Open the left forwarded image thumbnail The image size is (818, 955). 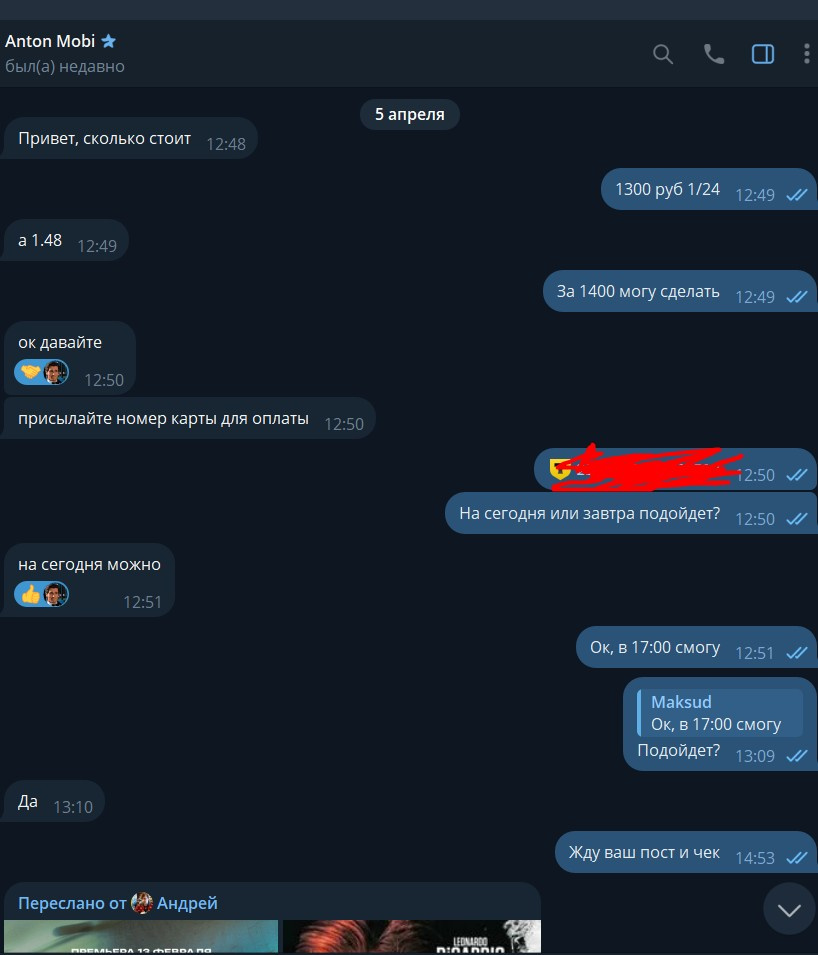(141, 937)
